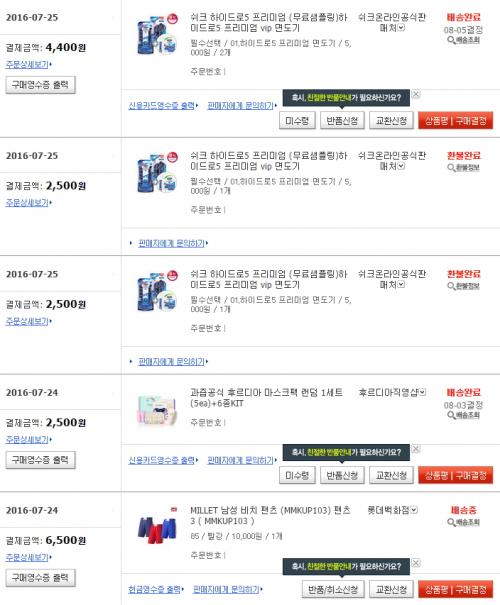Click 구매영수증 출력 for the 4,400원 order
Screen dimensions: 500x605
tap(40, 85)
